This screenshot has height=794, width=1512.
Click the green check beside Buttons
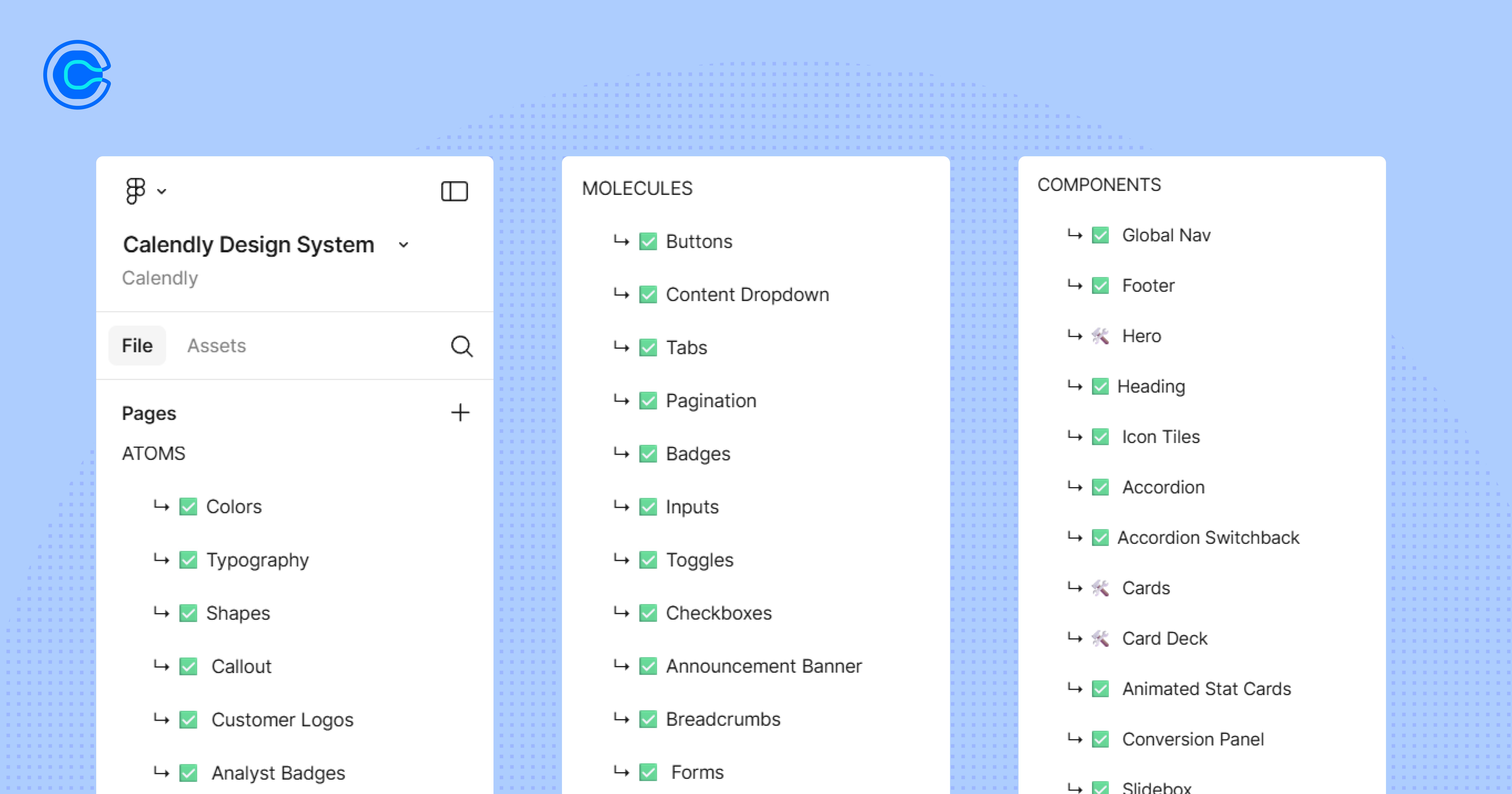[x=648, y=241]
